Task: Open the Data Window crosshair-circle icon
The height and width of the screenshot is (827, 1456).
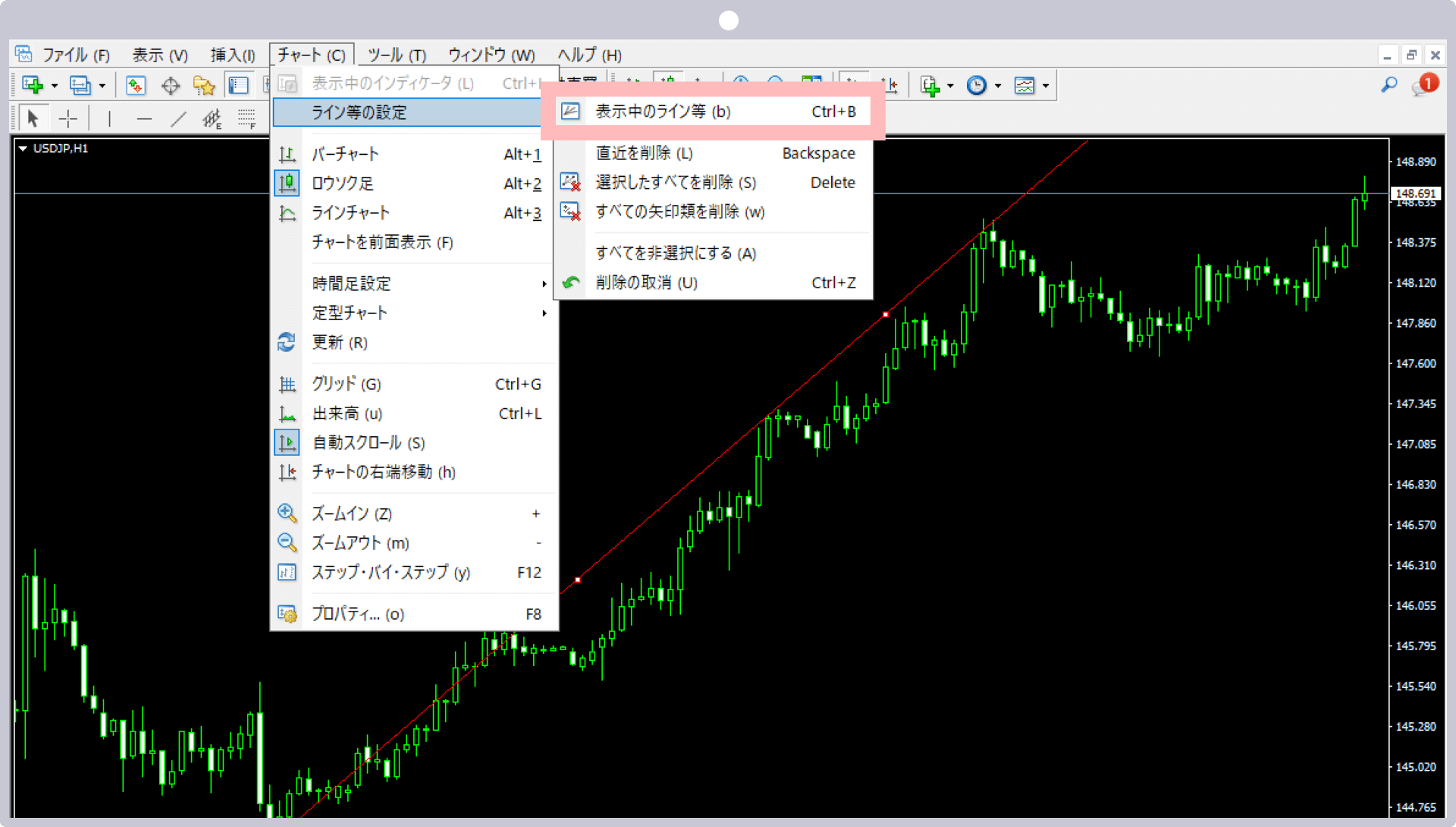Action: [171, 85]
